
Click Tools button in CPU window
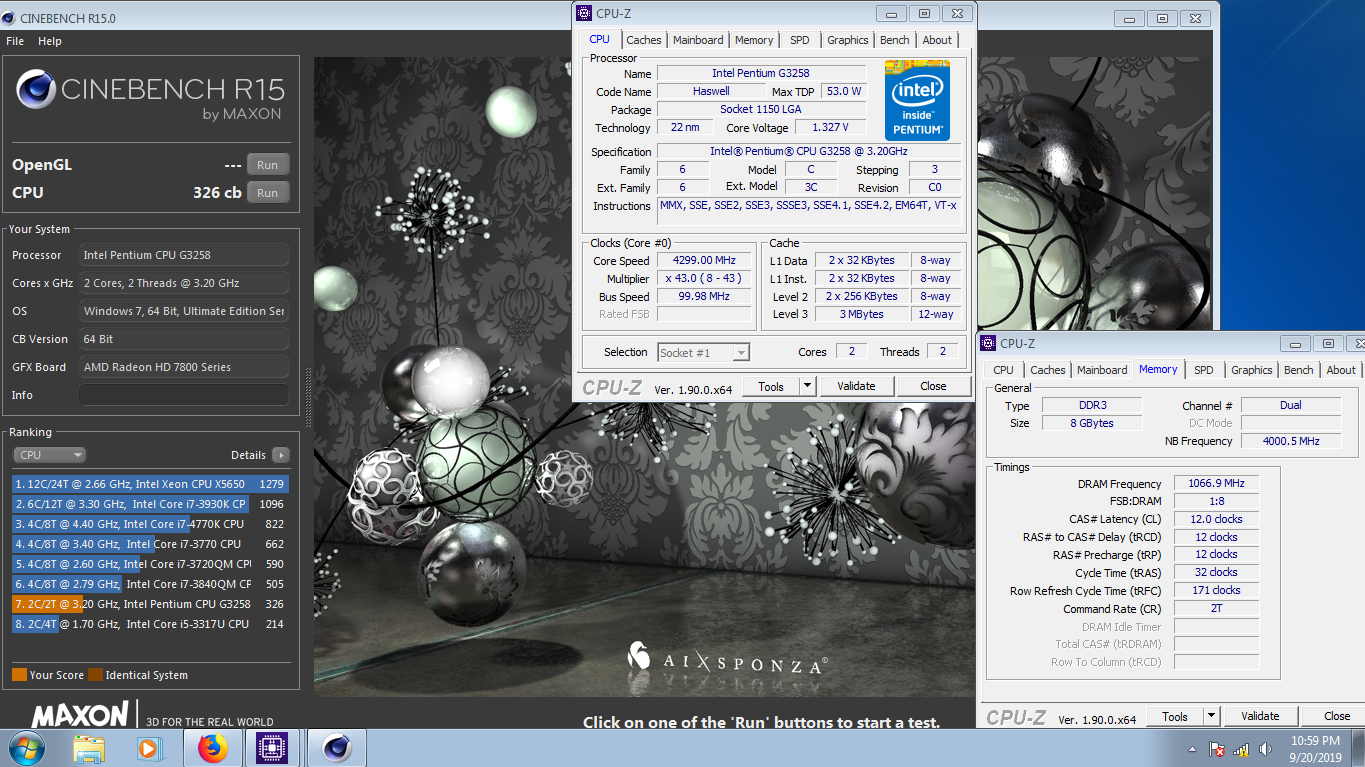point(771,386)
